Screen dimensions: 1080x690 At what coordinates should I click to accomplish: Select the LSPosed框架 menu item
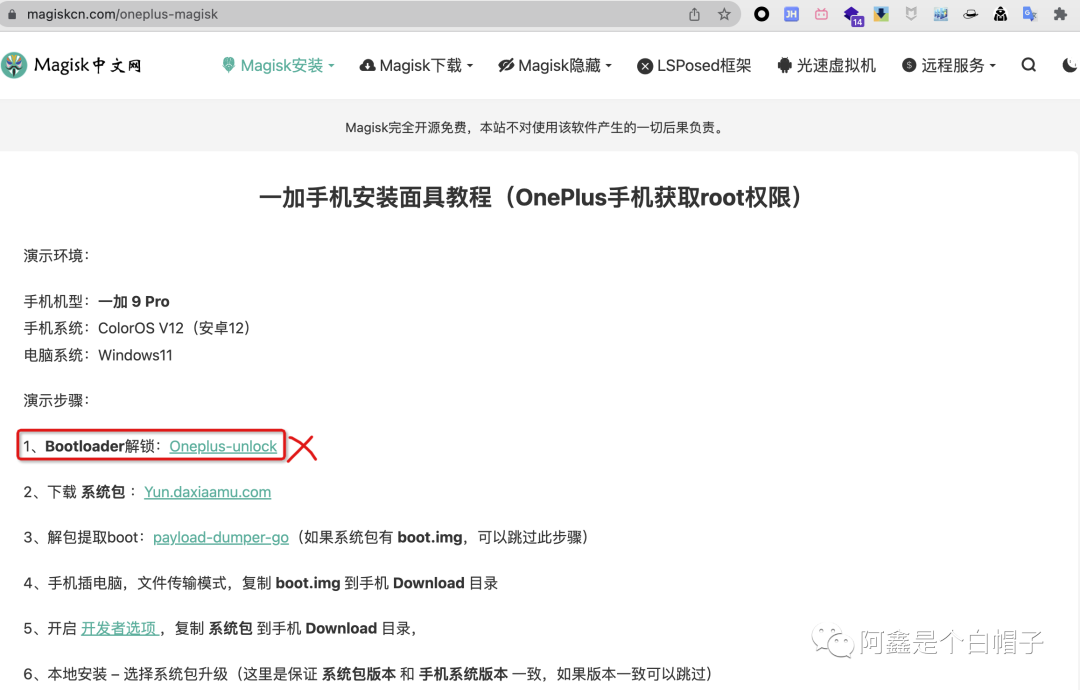694,64
